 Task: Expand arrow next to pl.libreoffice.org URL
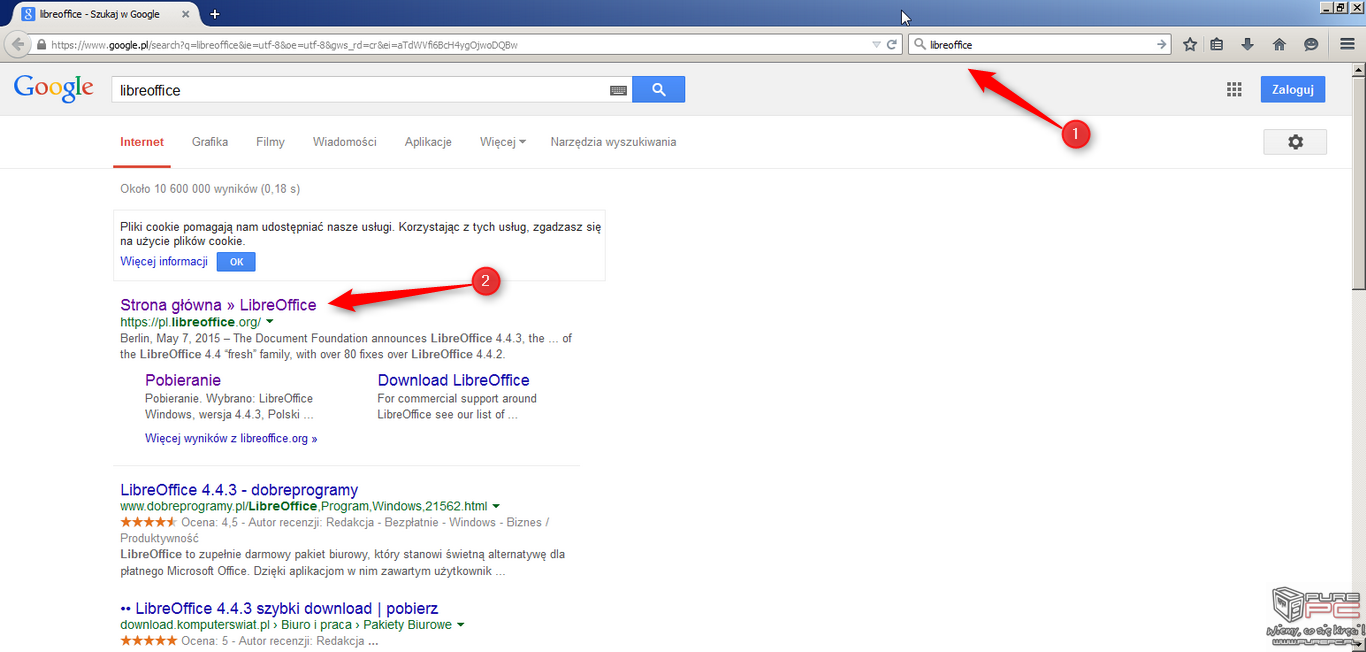pyautogui.click(x=270, y=323)
